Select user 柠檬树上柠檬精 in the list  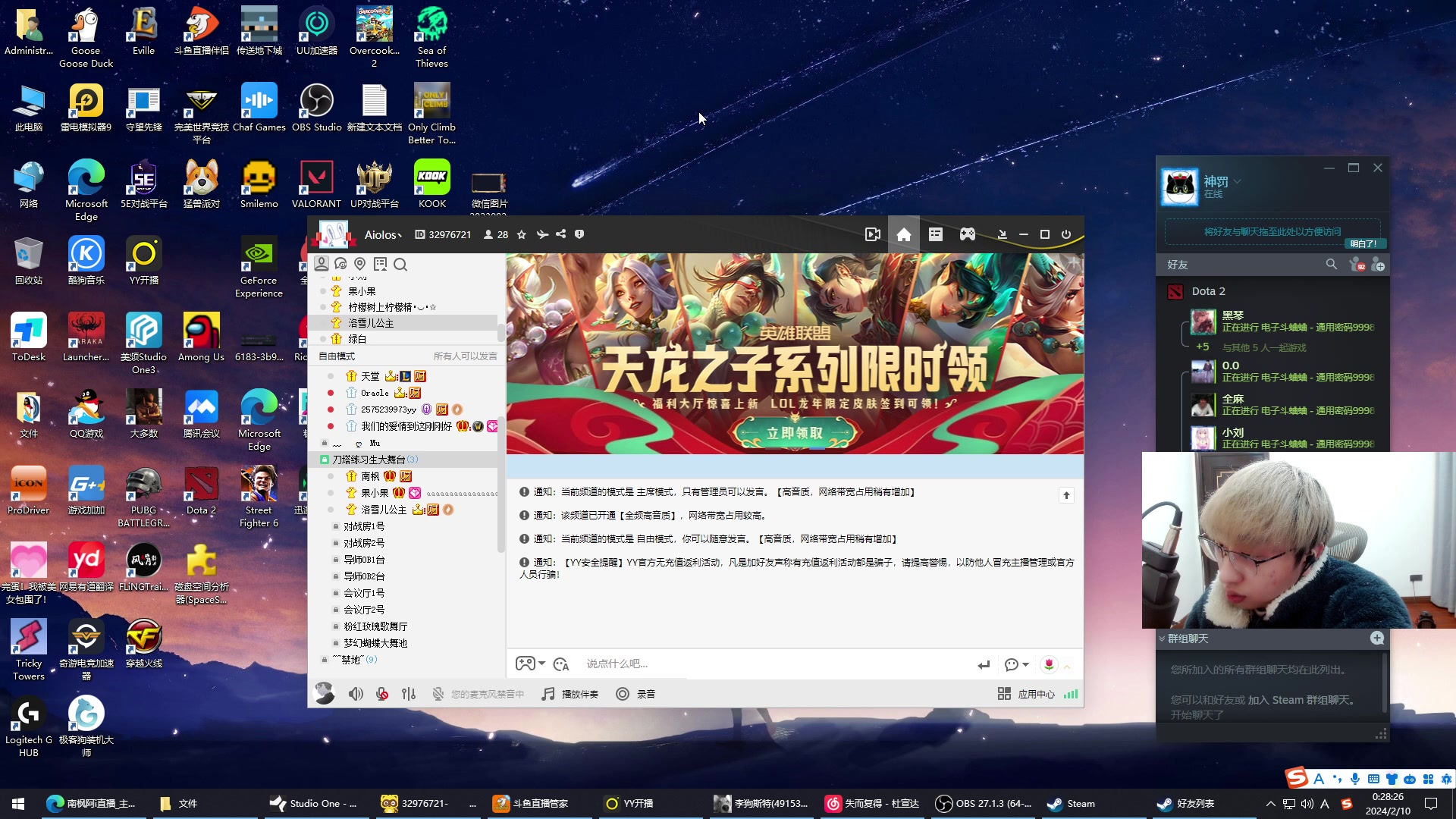pos(392,307)
